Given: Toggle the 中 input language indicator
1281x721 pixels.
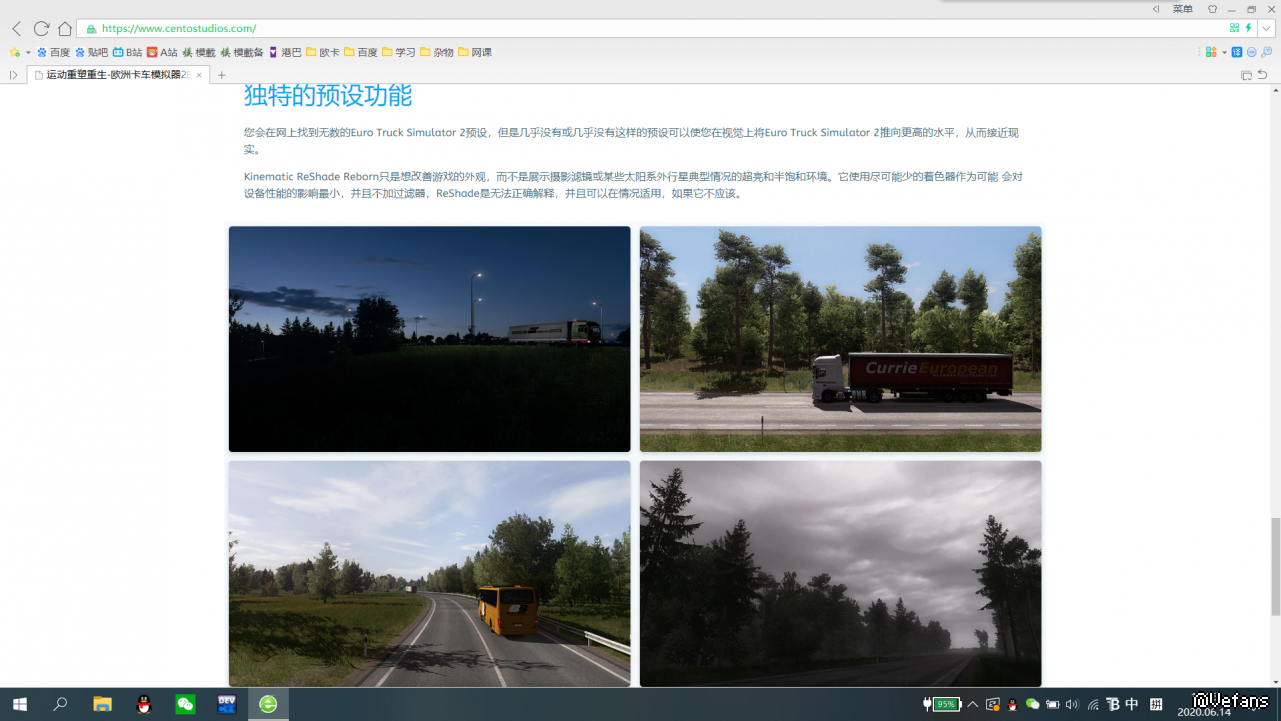Looking at the screenshot, I should coord(1132,704).
